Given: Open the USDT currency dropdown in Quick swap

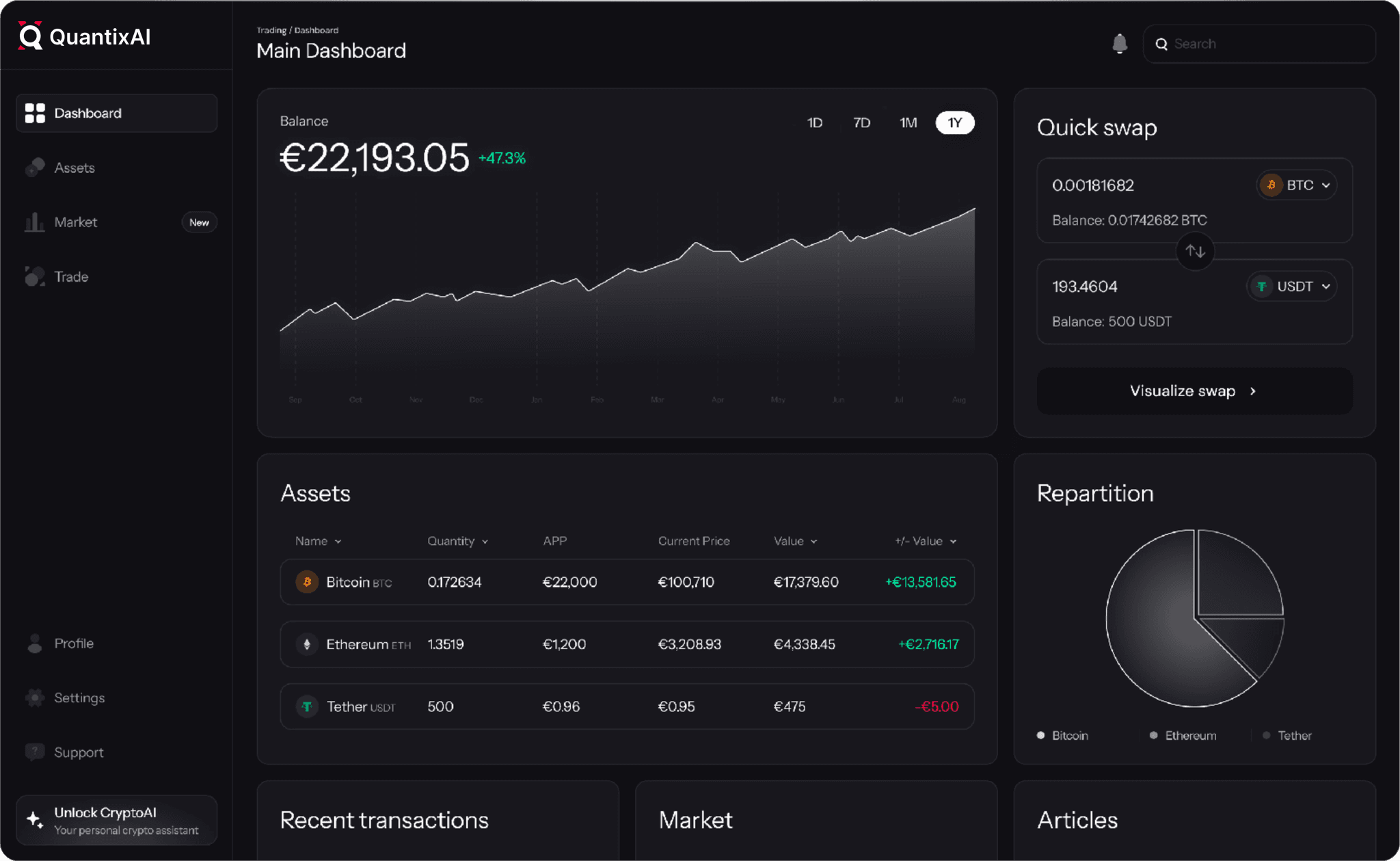Looking at the screenshot, I should [x=1291, y=286].
